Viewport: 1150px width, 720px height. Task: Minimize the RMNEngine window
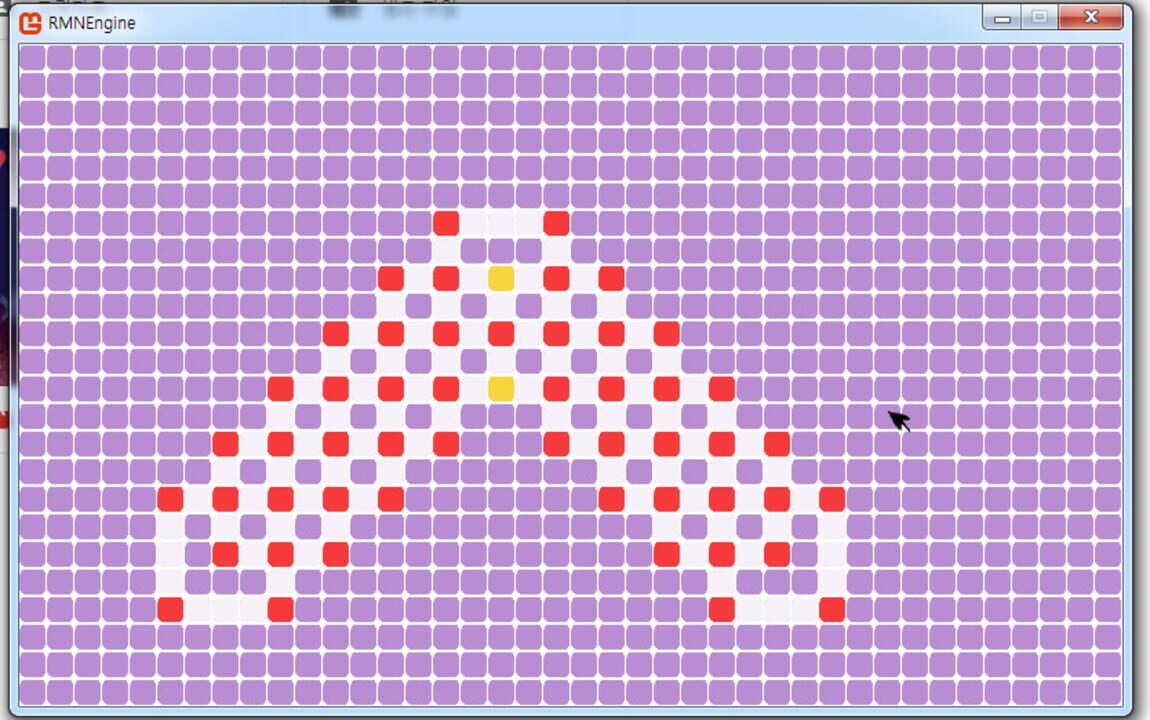(x=1001, y=17)
